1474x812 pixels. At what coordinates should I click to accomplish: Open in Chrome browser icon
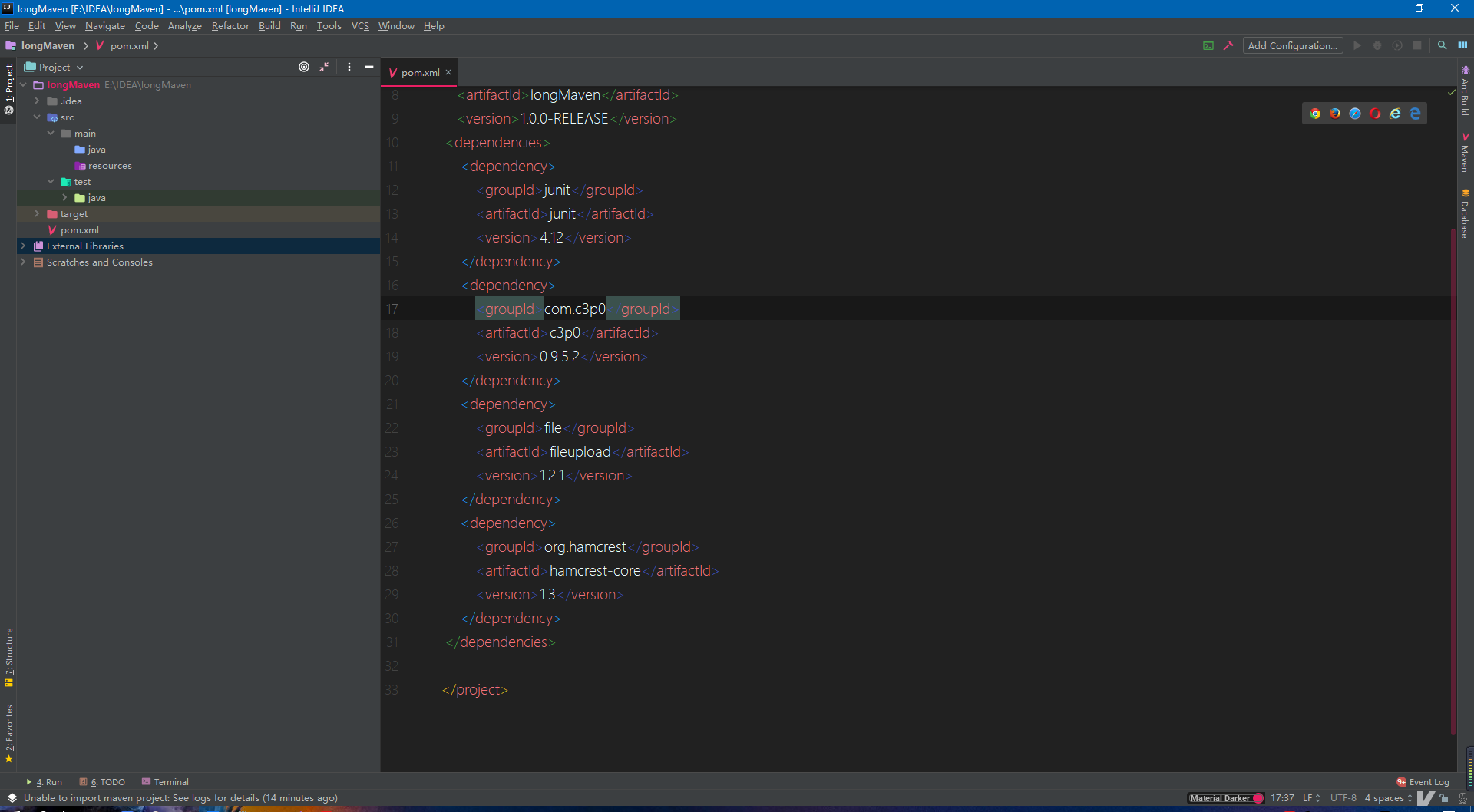click(1315, 114)
